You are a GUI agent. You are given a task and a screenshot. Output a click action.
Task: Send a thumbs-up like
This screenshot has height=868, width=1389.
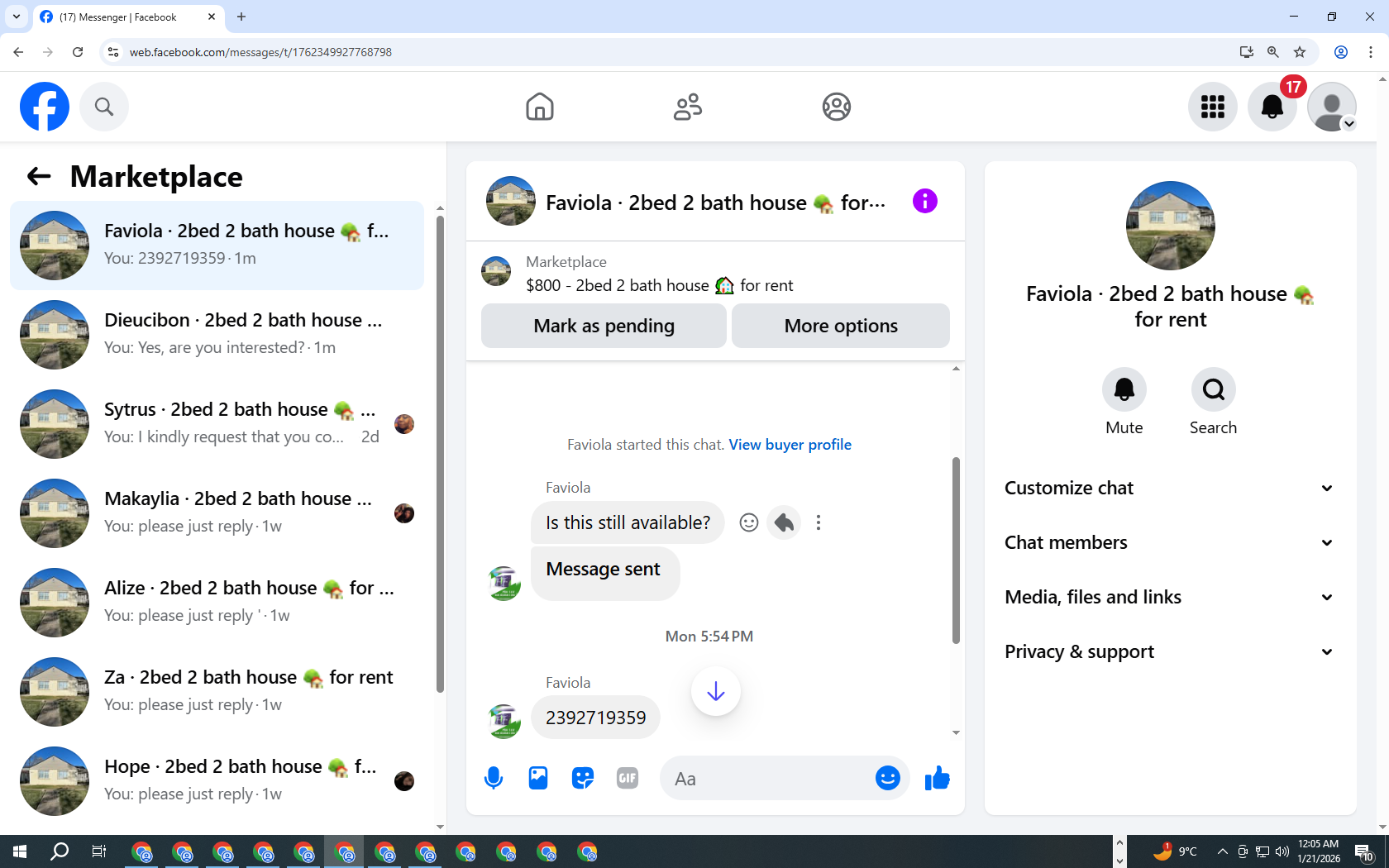pos(938,778)
